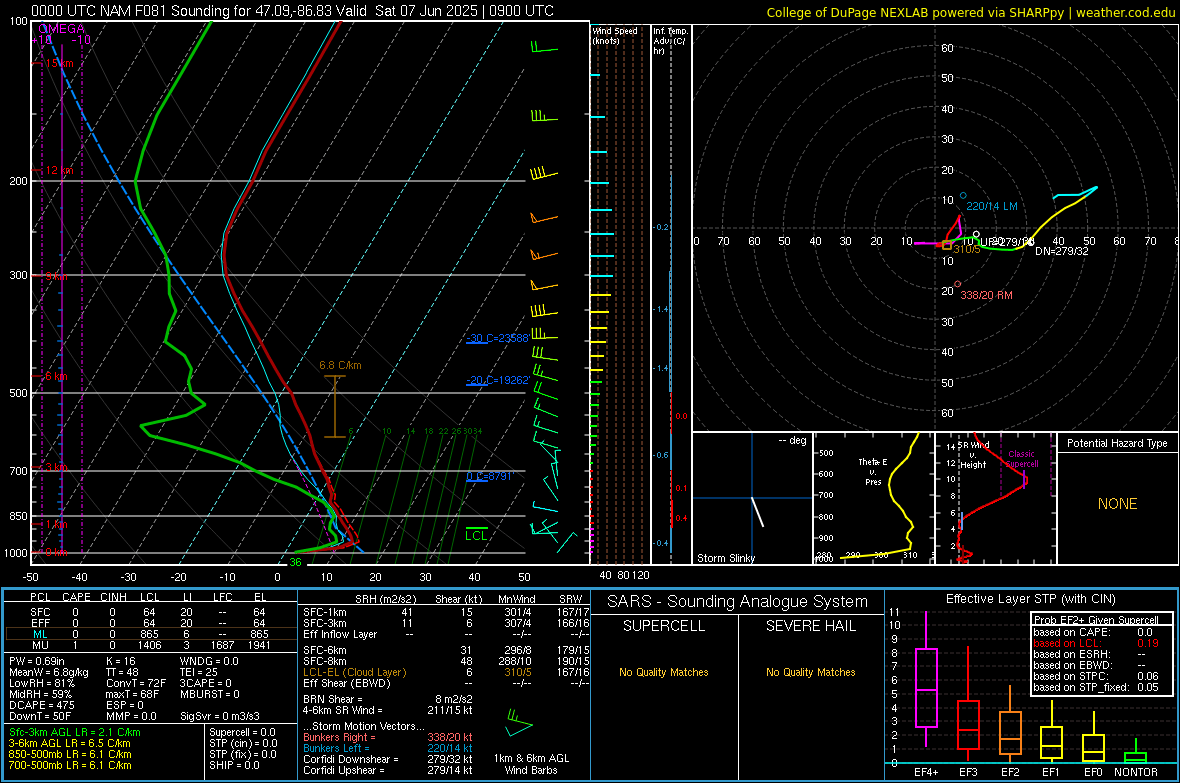The width and height of the screenshot is (1180, 783).
Task: Click the NONE hazard type value
Action: (1117, 504)
